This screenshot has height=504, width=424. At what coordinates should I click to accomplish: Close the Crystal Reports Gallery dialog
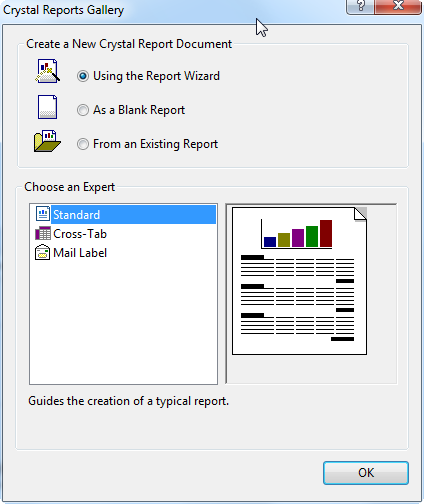(398, 6)
